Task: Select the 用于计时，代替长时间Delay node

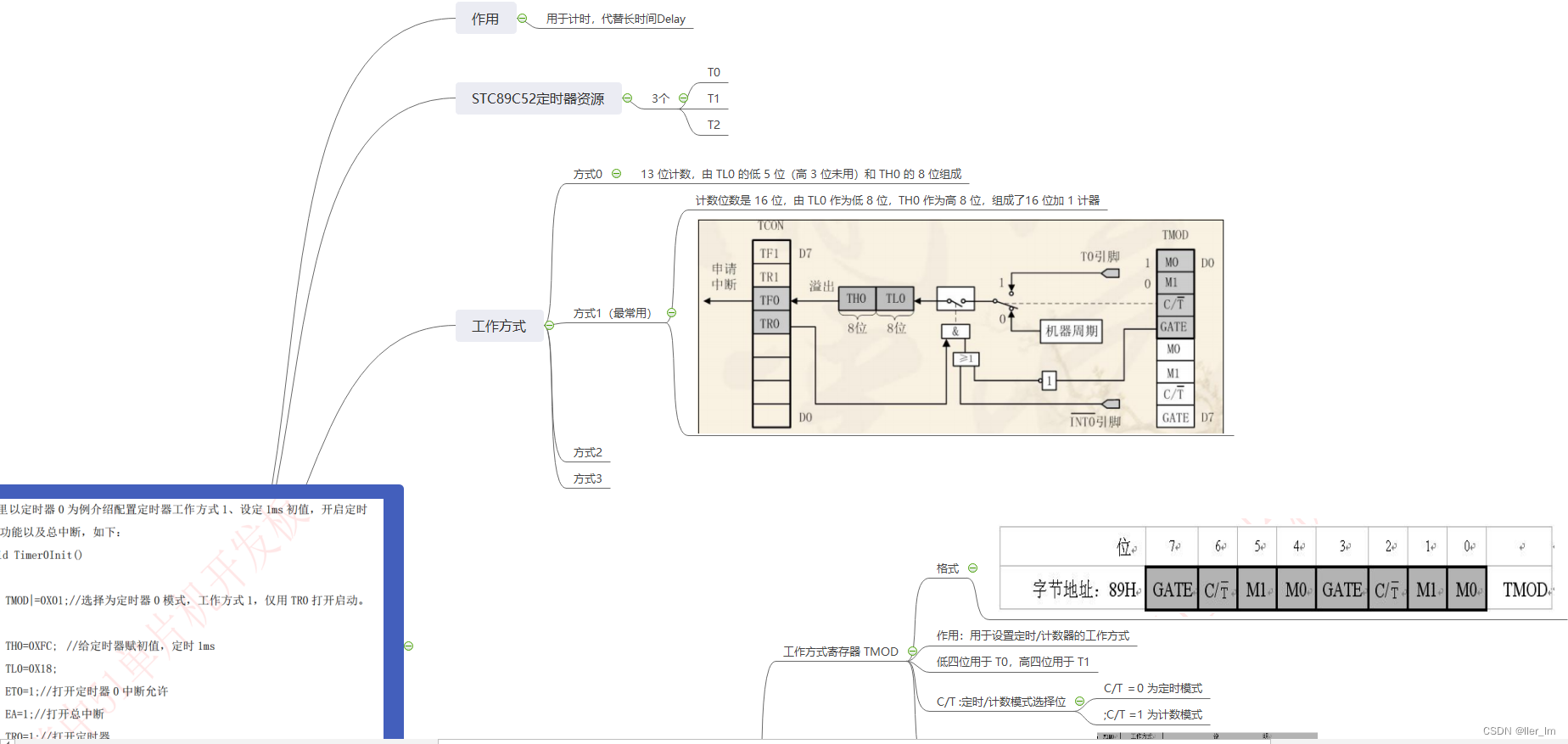Action: point(616,19)
